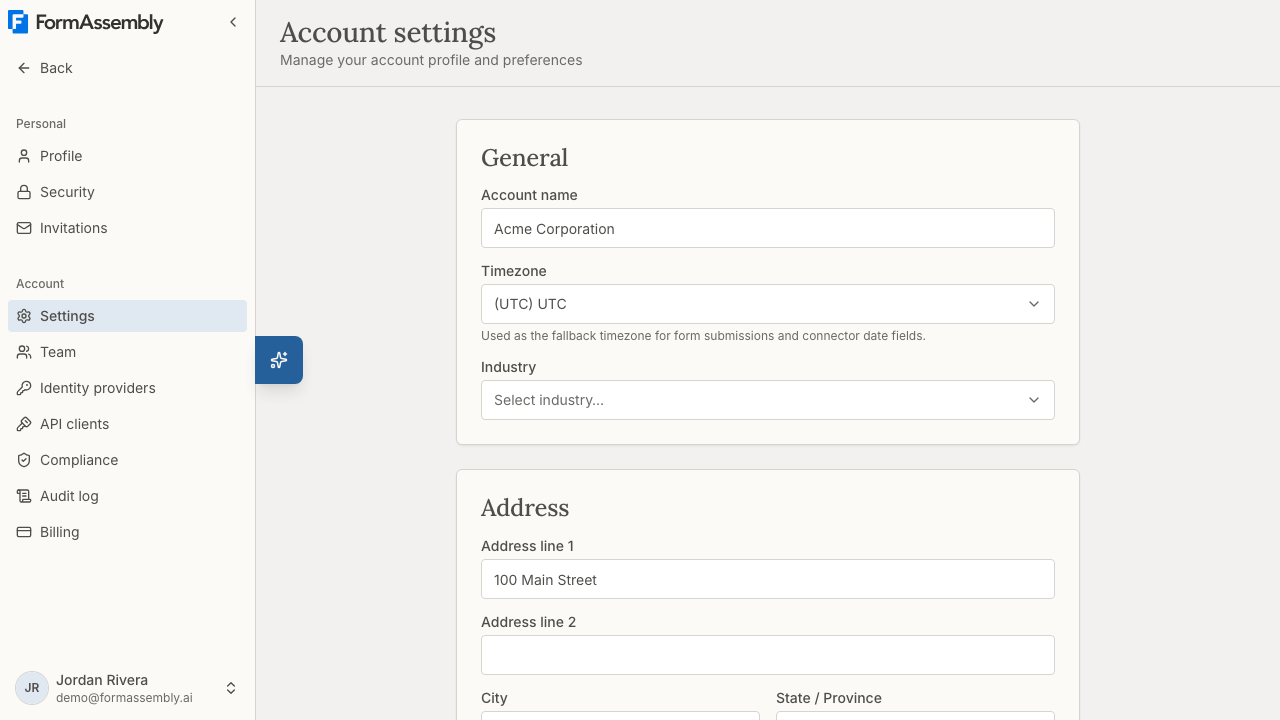Click the API clients icon
Image resolution: width=1280 pixels, height=720 pixels.
coord(24,424)
